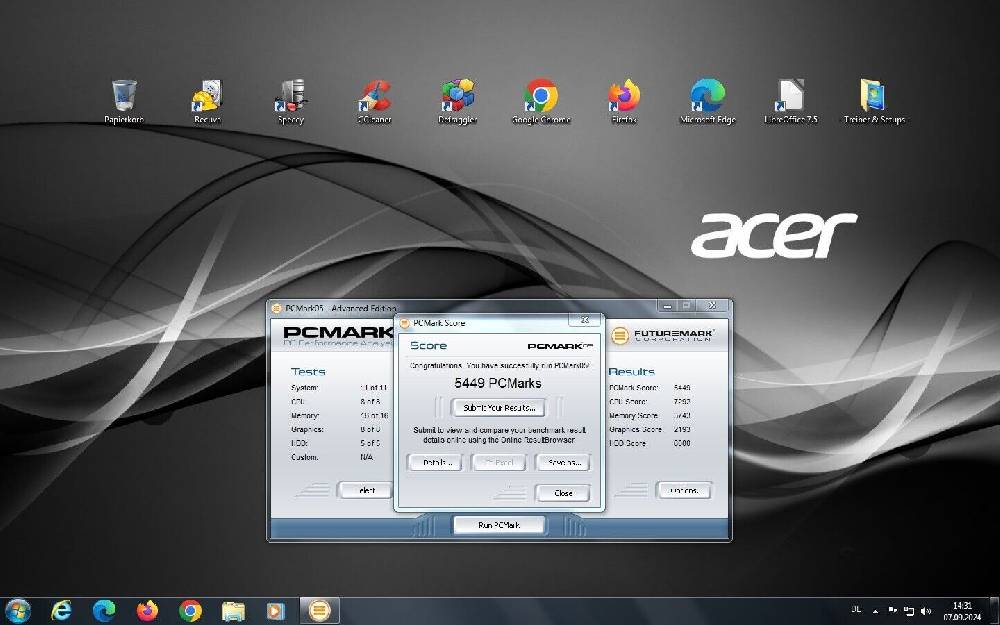Click the 'Graphics Score' result label
Viewport: 1000px width, 625px height.
[x=636, y=430]
